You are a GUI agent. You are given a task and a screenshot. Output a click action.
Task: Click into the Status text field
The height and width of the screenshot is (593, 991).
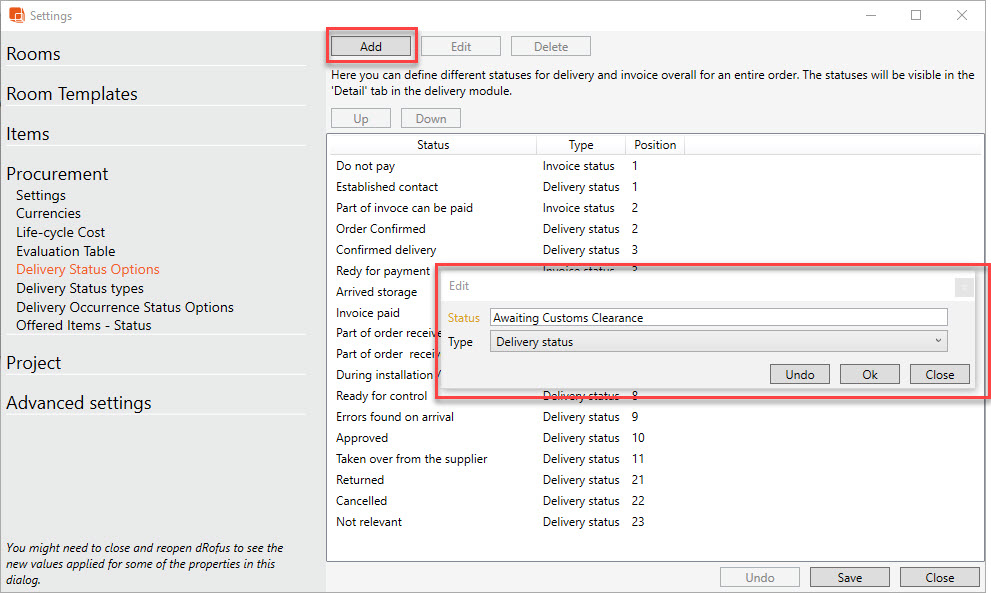[718, 317]
